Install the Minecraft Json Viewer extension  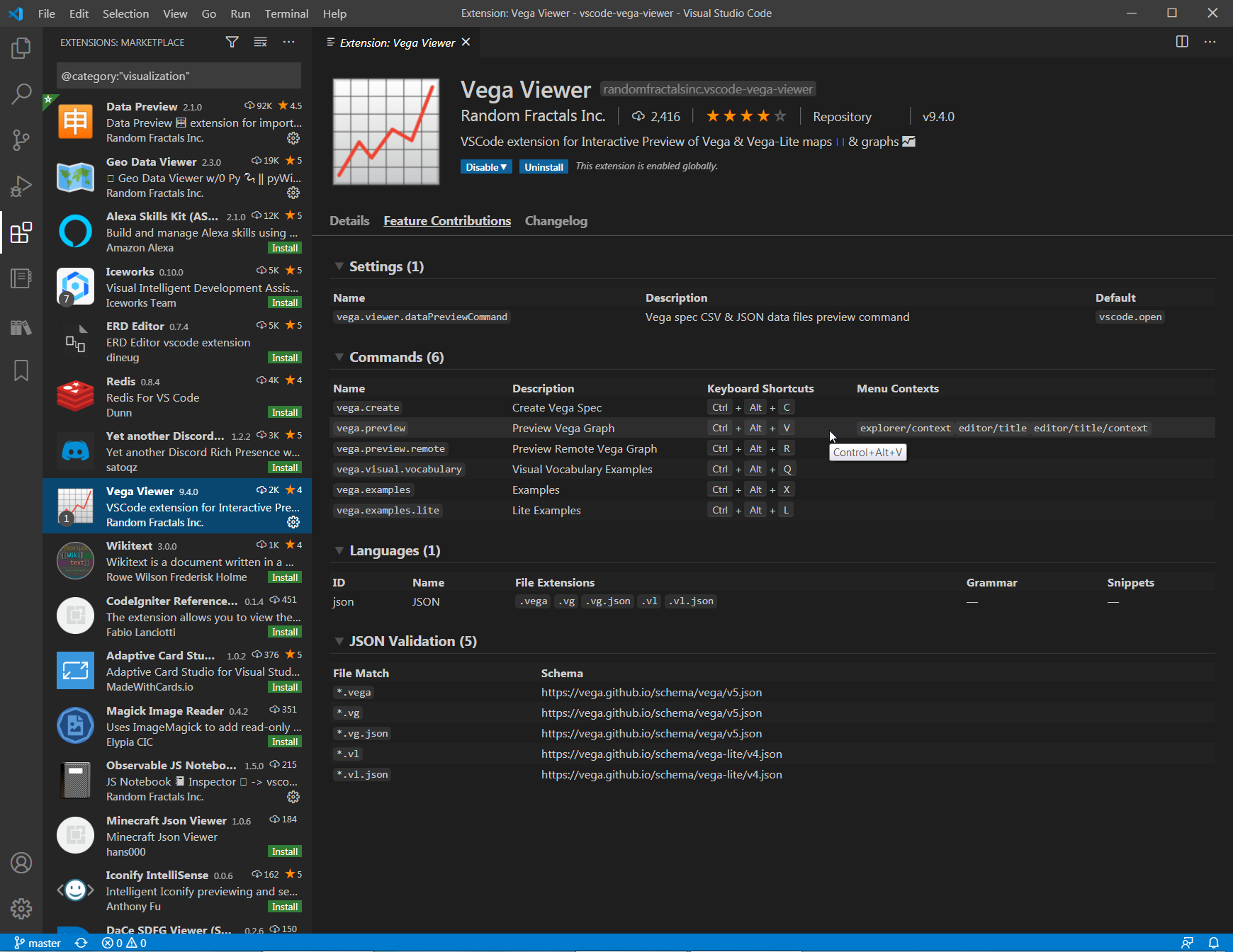(x=285, y=851)
